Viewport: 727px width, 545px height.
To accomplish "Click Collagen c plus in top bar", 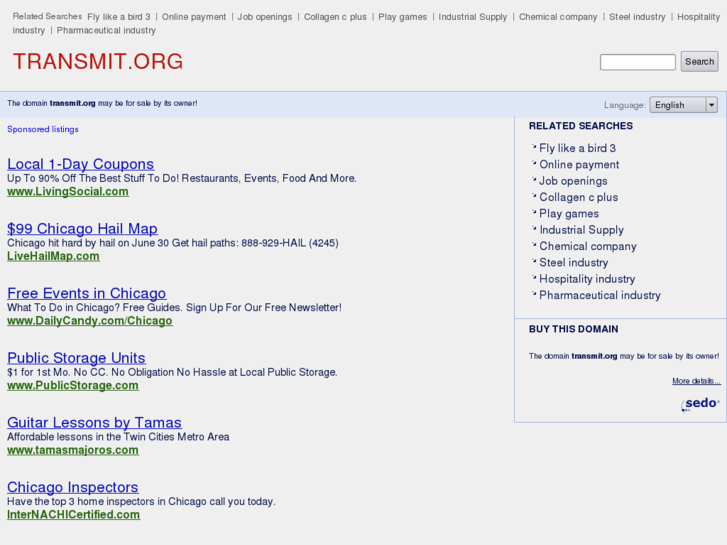I will tap(335, 17).
